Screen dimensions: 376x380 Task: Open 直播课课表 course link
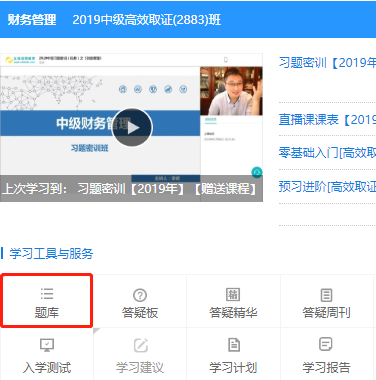tap(327, 120)
